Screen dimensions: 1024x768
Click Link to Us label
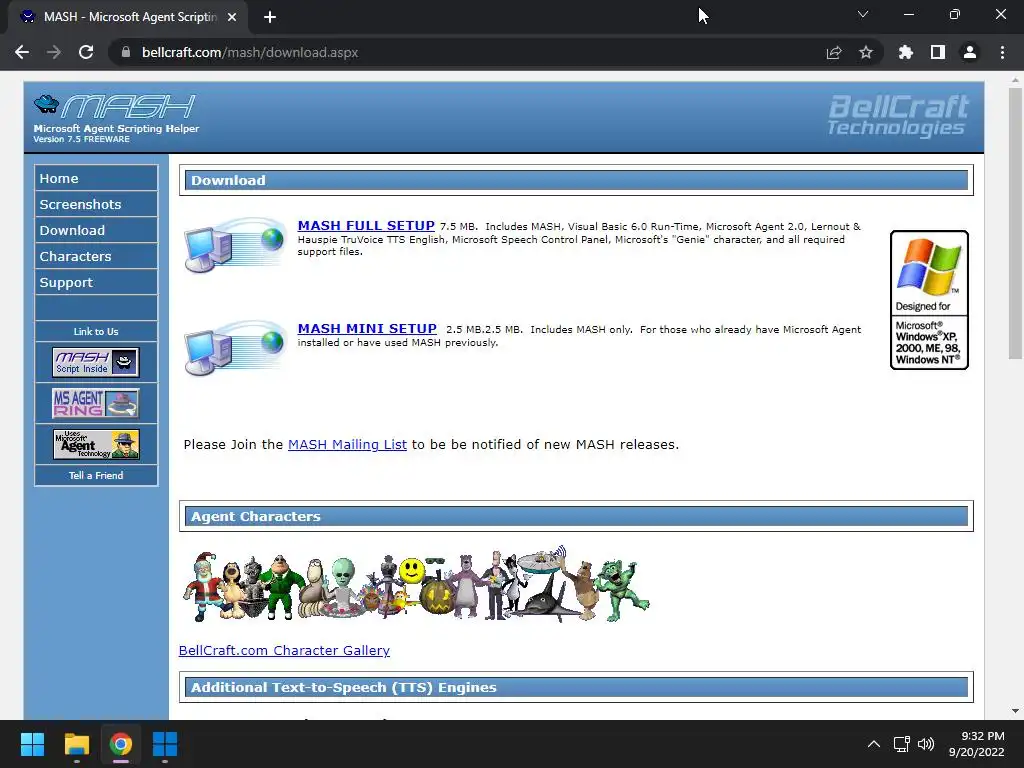96,331
